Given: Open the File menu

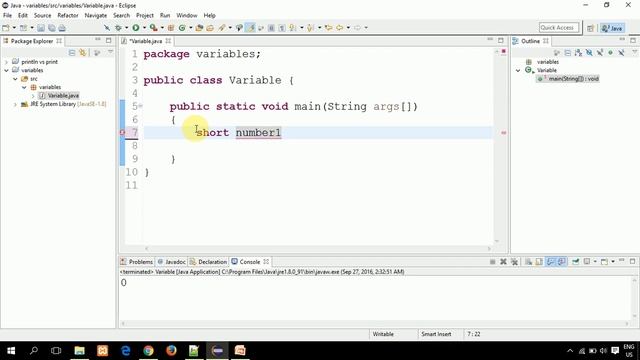Looking at the screenshot, I should (x=7, y=16).
